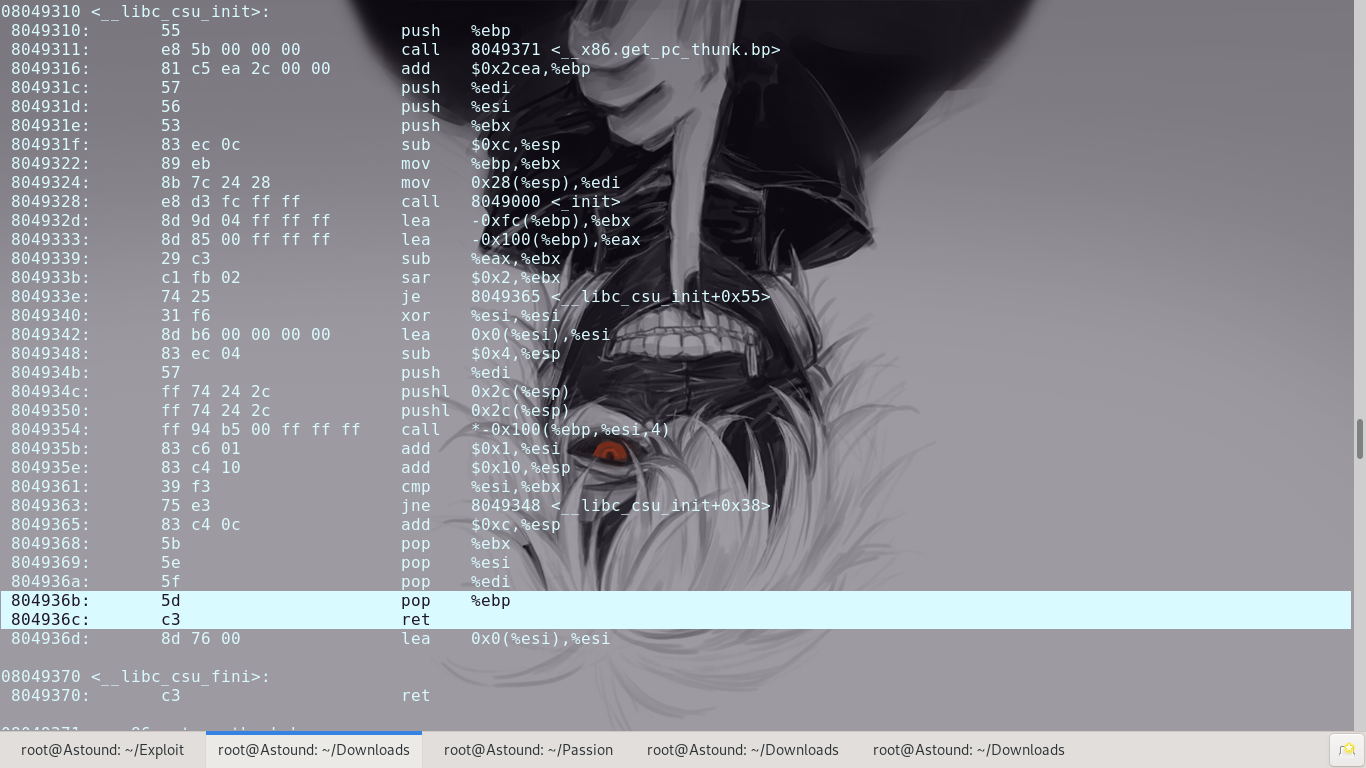This screenshot has height=768, width=1366.
Task: Click the xor %esi,%esi instruction
Action: (480, 316)
